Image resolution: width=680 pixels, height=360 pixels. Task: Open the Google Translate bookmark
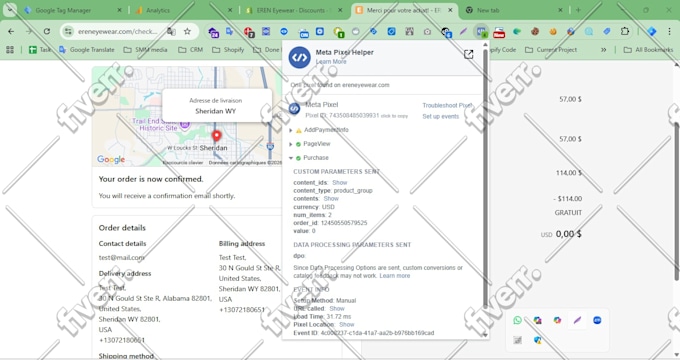tap(87, 50)
